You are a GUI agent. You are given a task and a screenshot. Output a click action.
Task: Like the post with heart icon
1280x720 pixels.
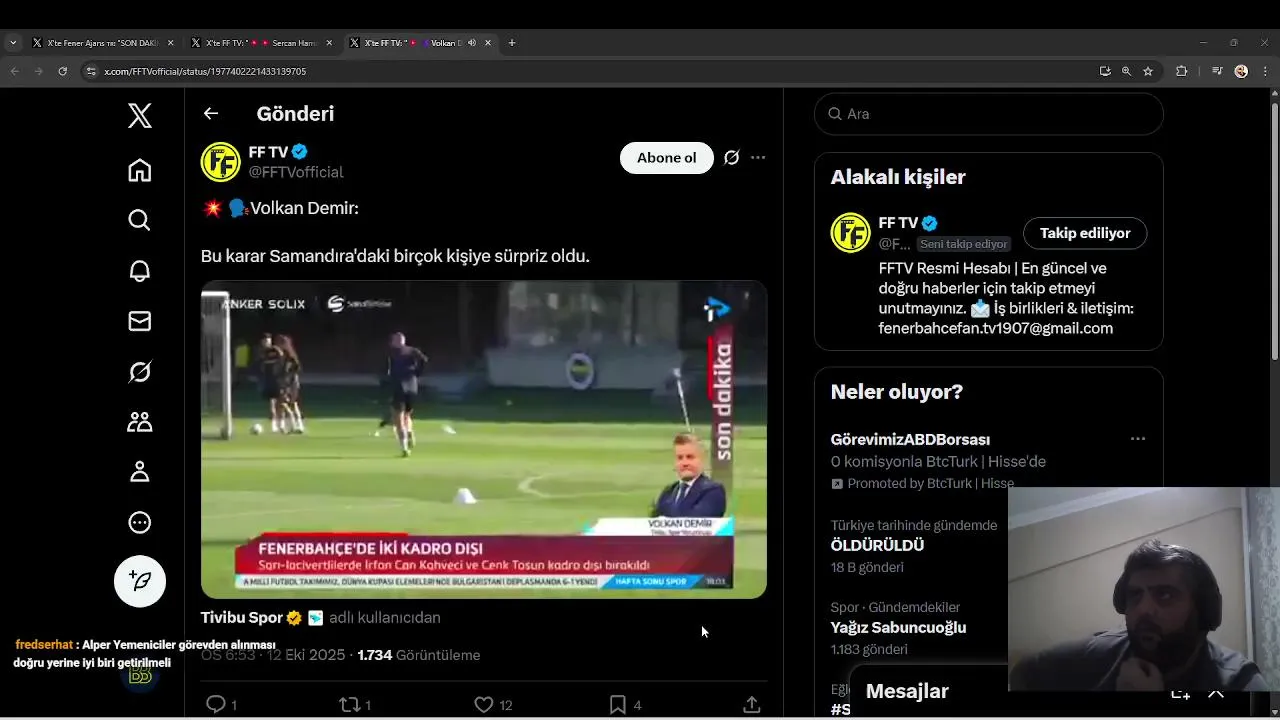(x=484, y=705)
